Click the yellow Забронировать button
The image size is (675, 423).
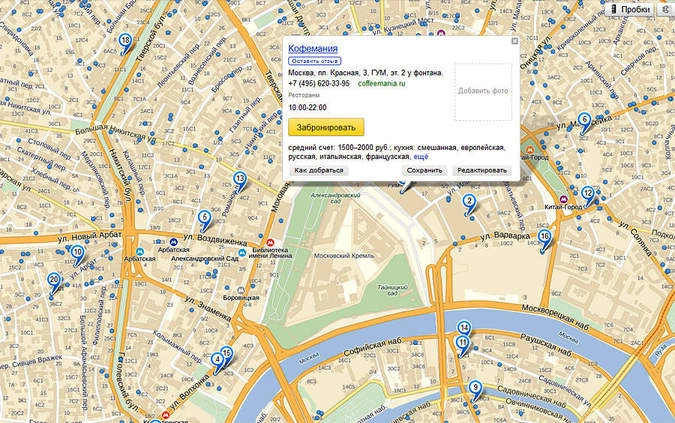pos(326,127)
